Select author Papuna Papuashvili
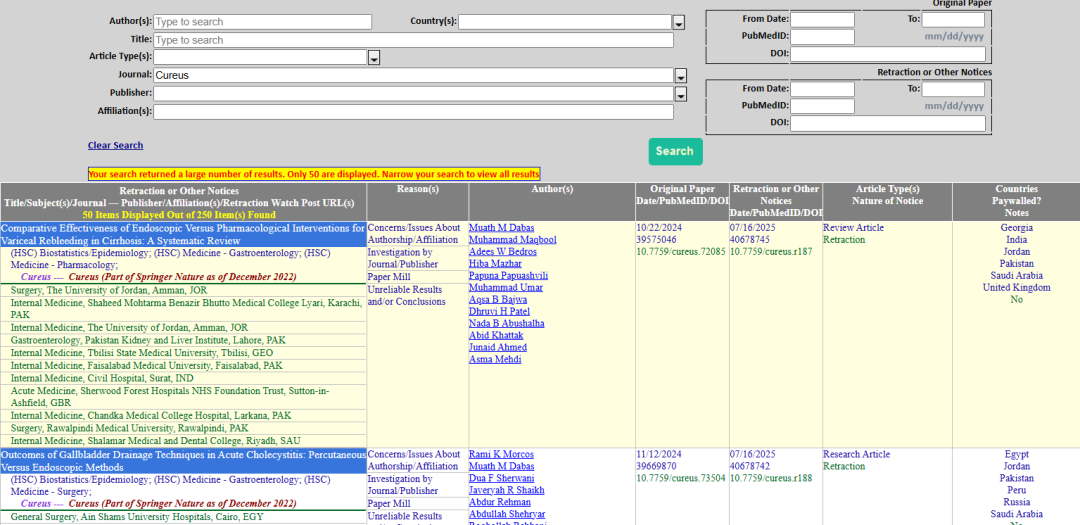 click(508, 276)
